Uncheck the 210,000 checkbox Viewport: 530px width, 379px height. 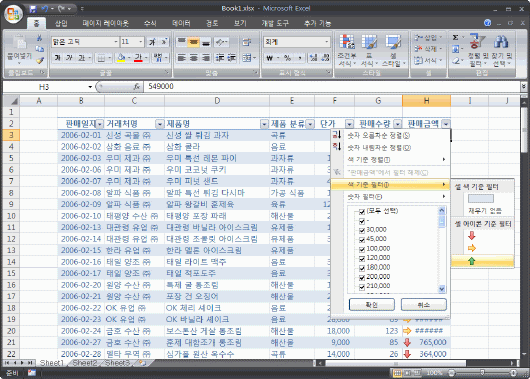click(x=362, y=287)
